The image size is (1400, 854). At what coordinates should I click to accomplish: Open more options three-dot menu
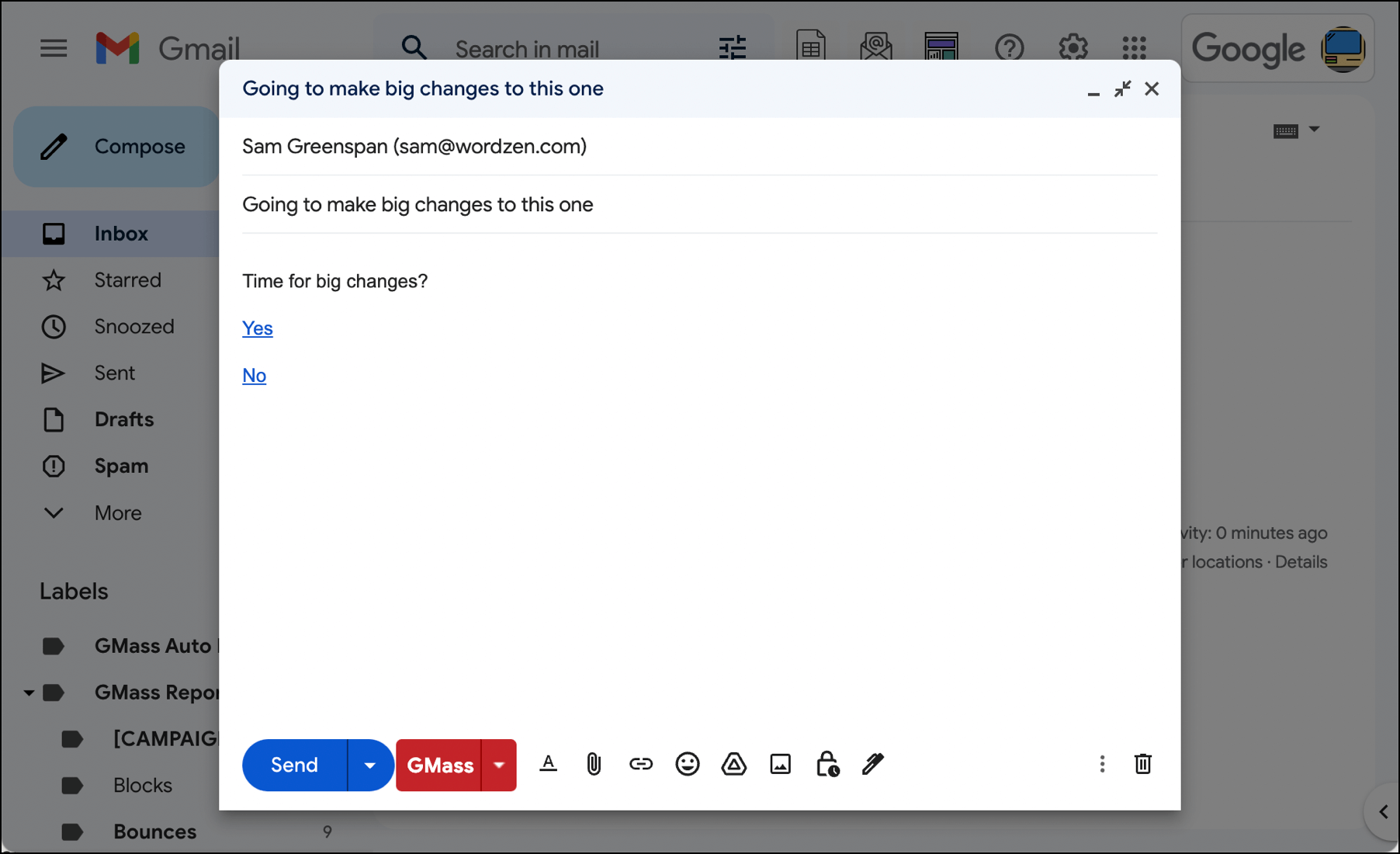(x=1101, y=764)
